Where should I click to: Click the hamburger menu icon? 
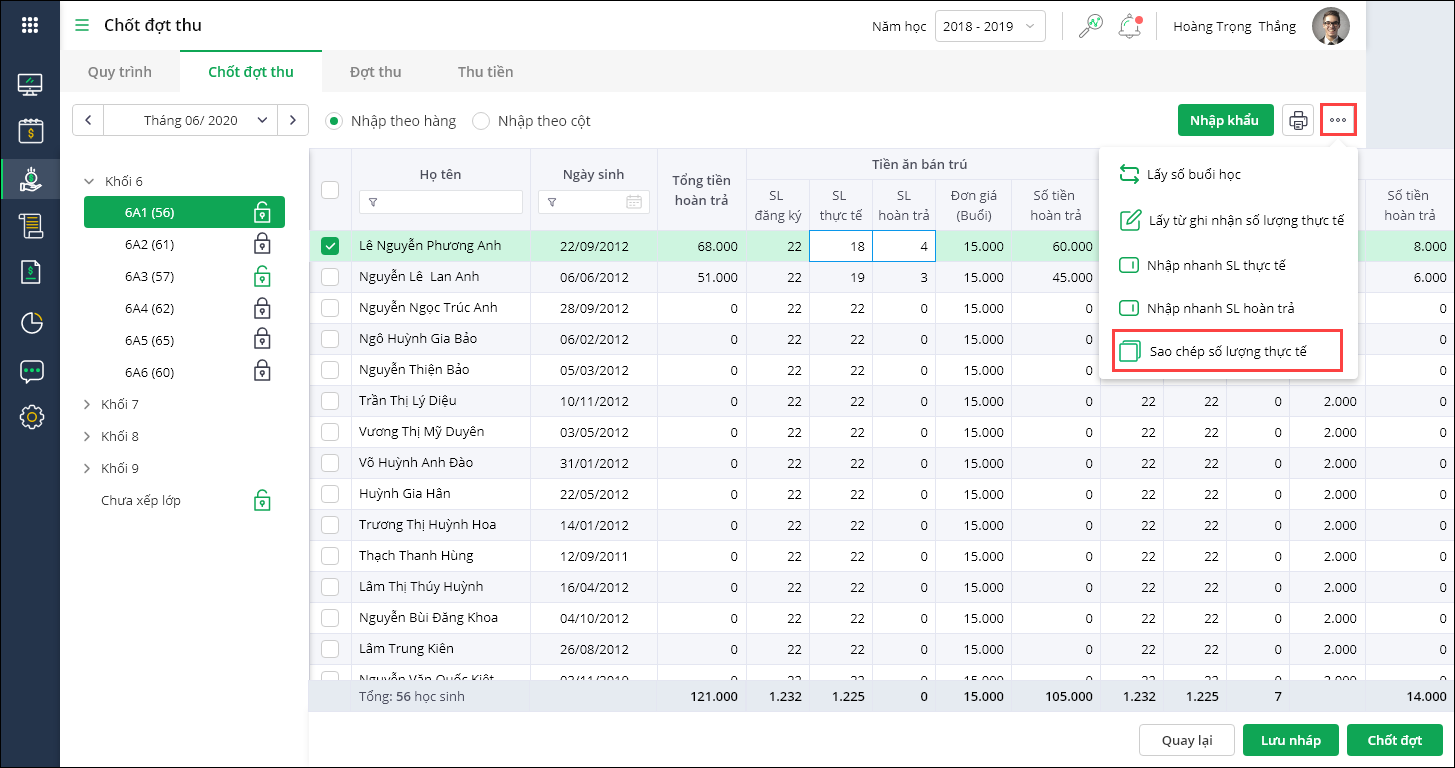[82, 25]
